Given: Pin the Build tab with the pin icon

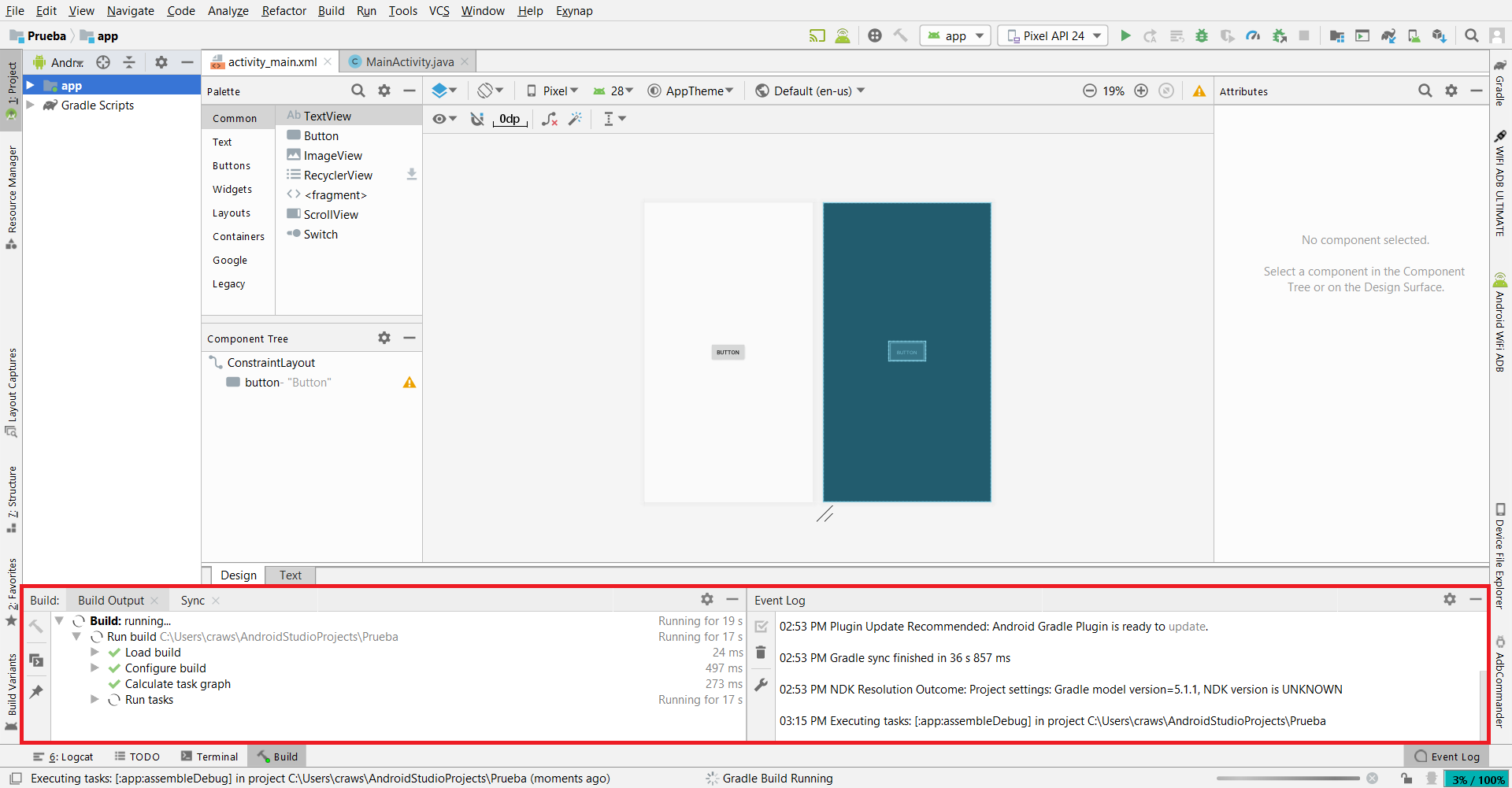Looking at the screenshot, I should (x=36, y=692).
